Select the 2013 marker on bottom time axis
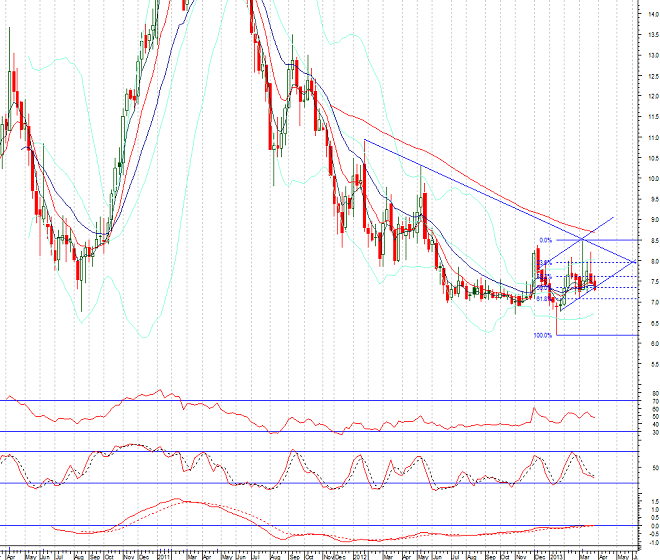660x560 pixels. click(557, 551)
